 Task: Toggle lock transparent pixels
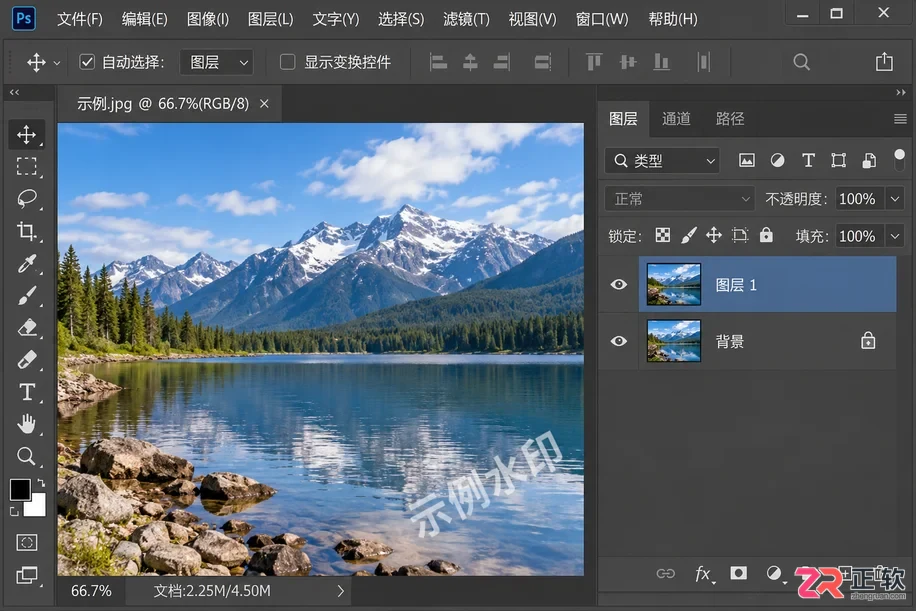(x=662, y=235)
